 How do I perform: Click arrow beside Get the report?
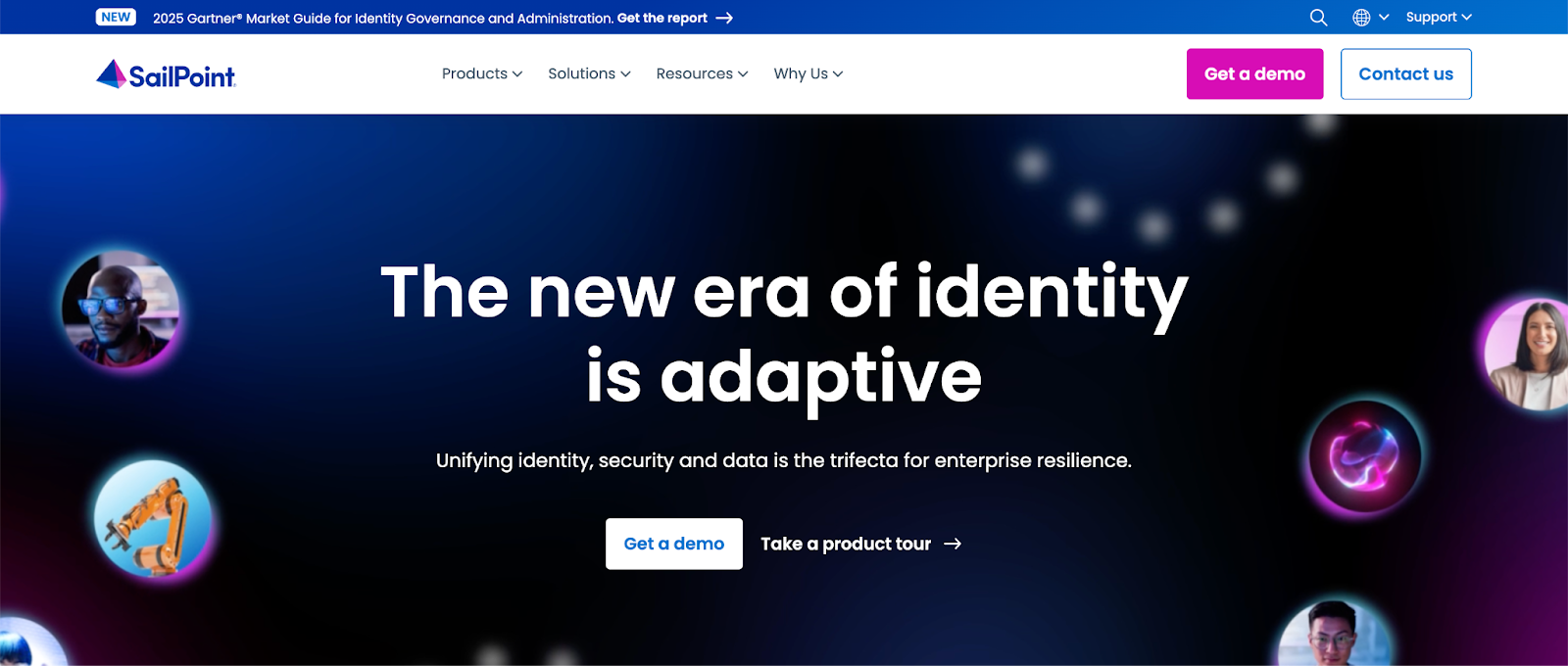[724, 18]
